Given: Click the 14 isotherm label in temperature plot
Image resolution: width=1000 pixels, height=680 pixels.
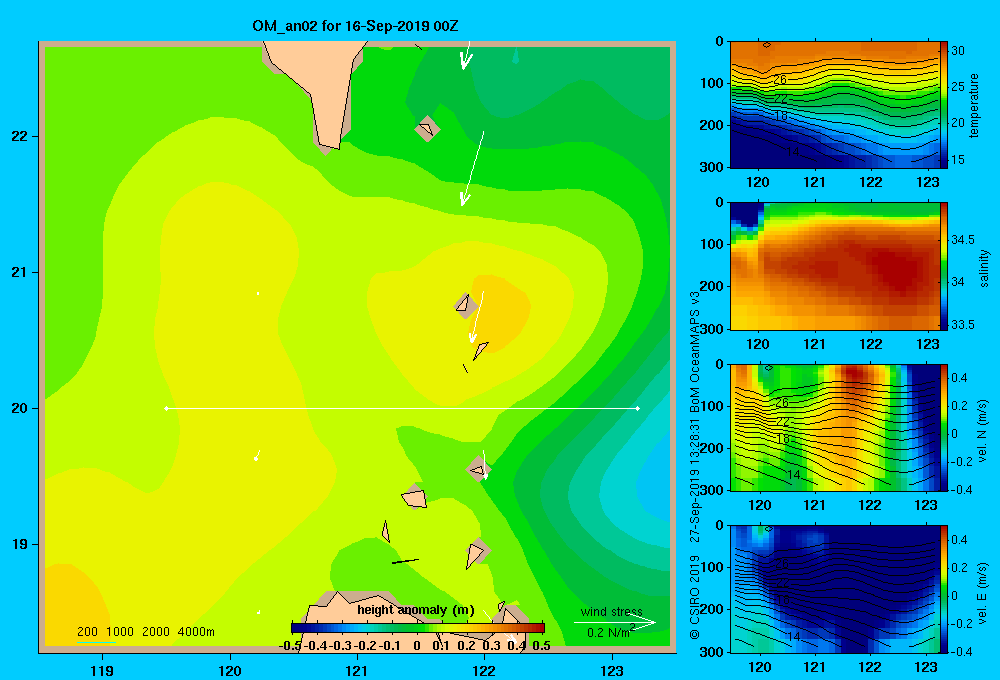Looking at the screenshot, I should [x=793, y=152].
